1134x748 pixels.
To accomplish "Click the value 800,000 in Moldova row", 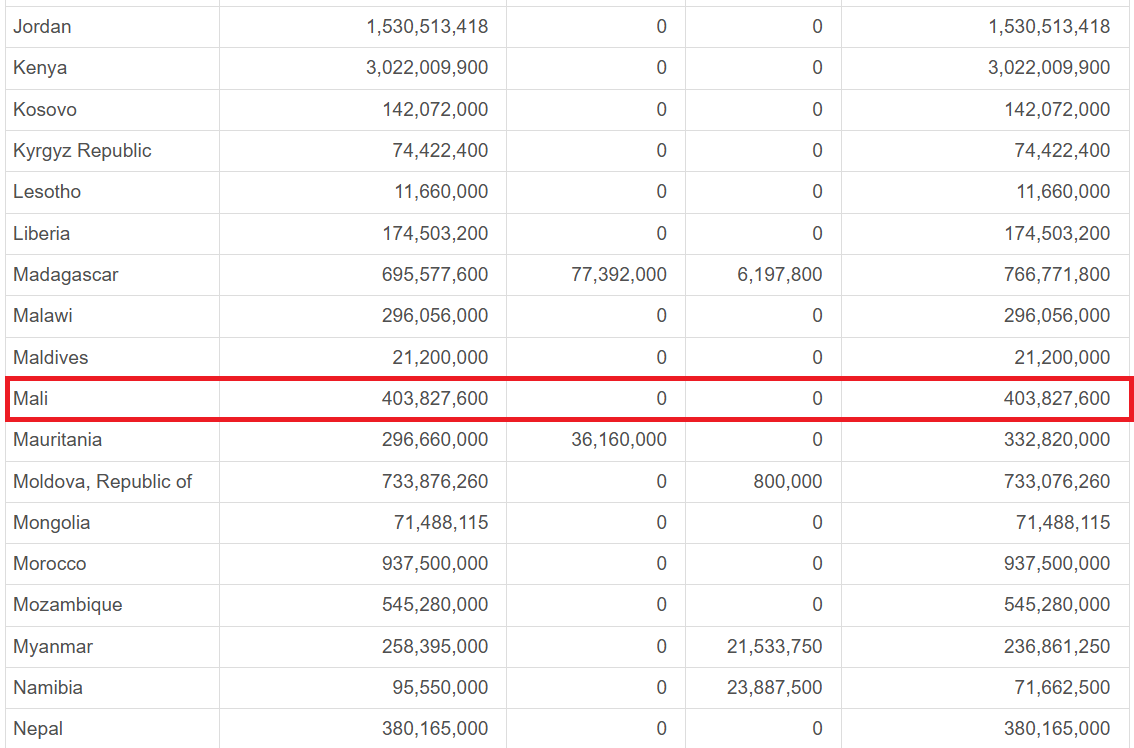I will pos(788,482).
